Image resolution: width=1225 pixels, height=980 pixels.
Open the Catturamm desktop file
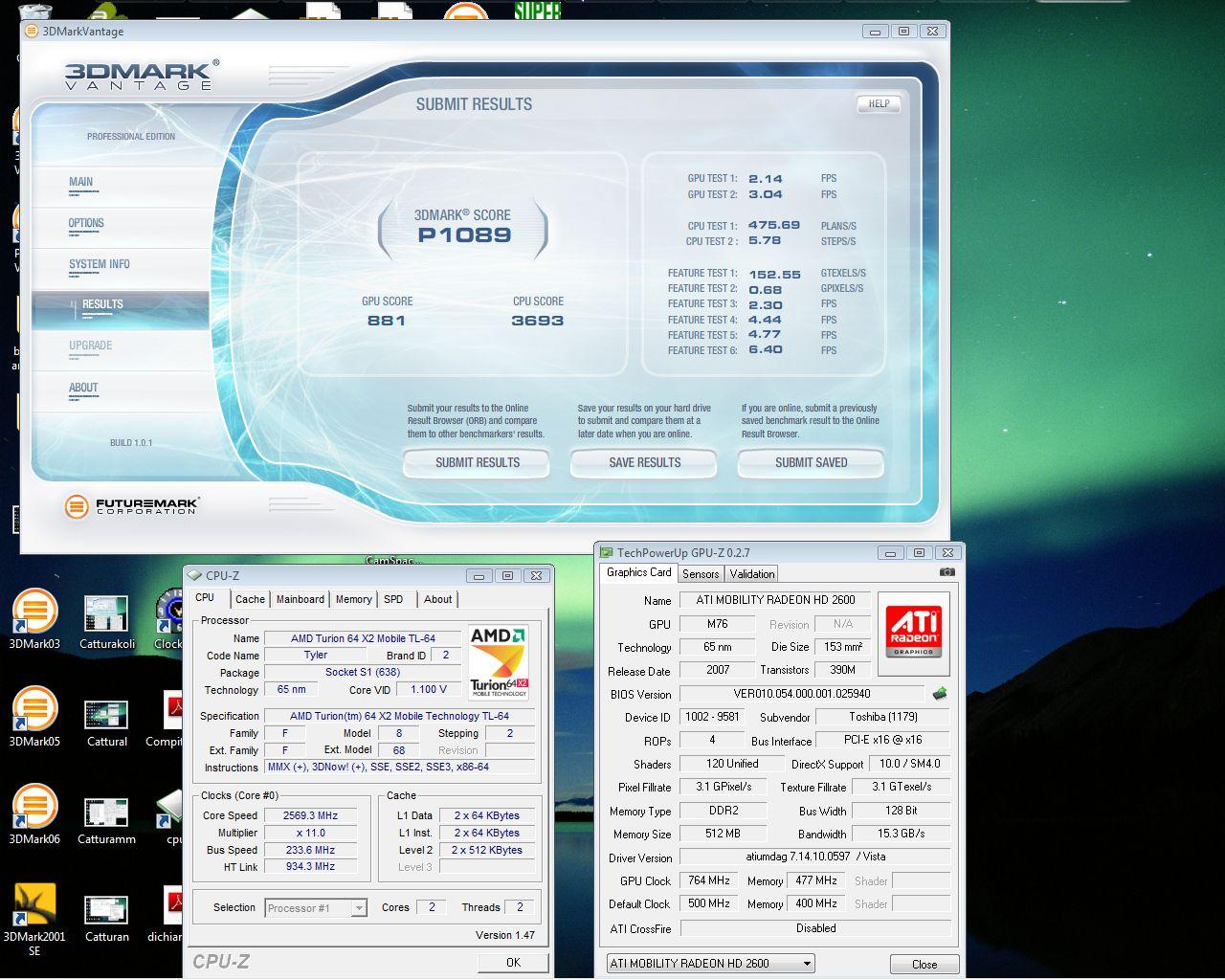click(106, 817)
